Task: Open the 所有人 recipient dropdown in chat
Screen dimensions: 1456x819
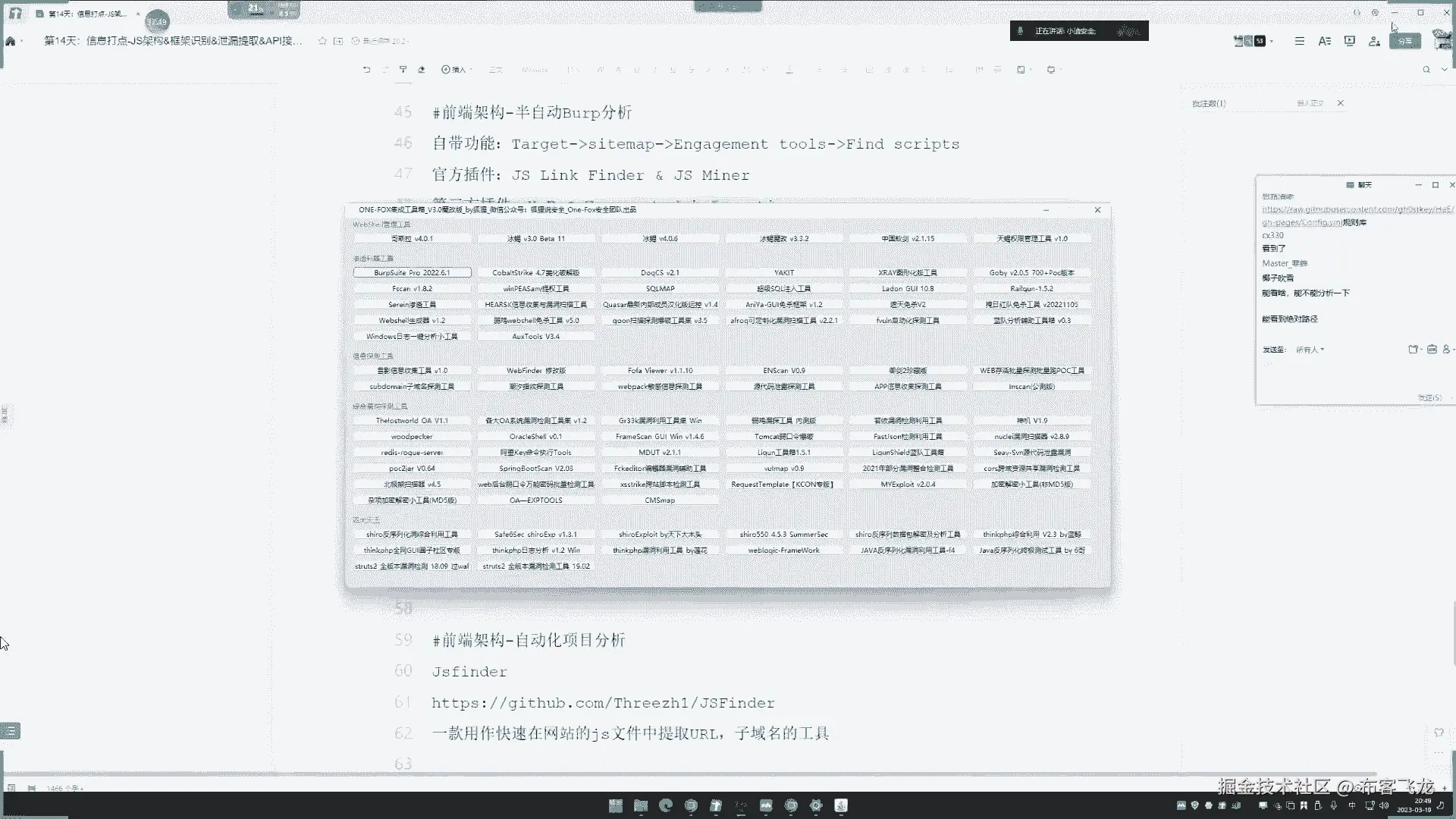Action: tap(1310, 350)
